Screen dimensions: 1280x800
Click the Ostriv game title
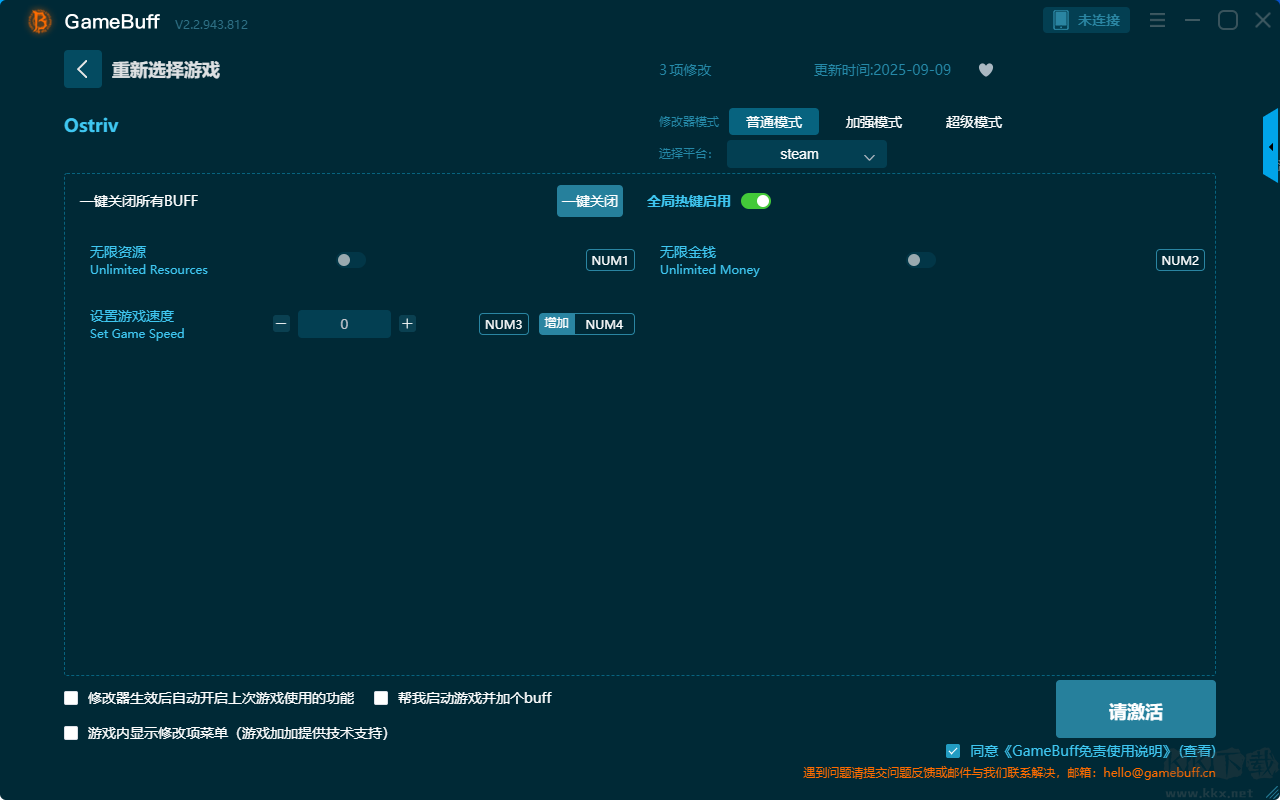[x=91, y=125]
